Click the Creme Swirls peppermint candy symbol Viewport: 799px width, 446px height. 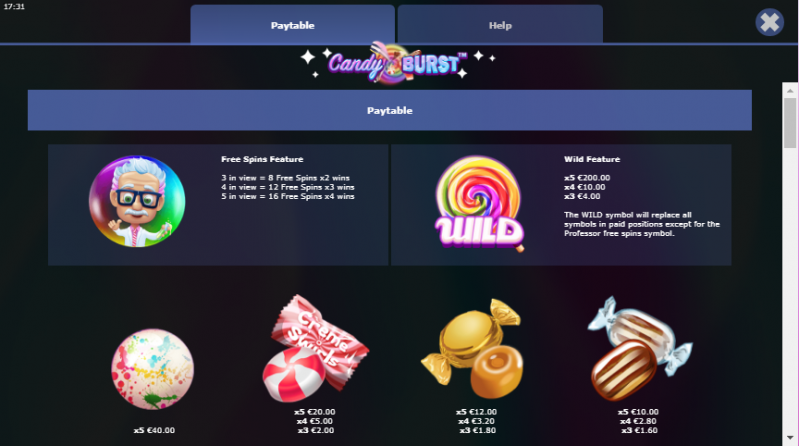(x=315, y=348)
